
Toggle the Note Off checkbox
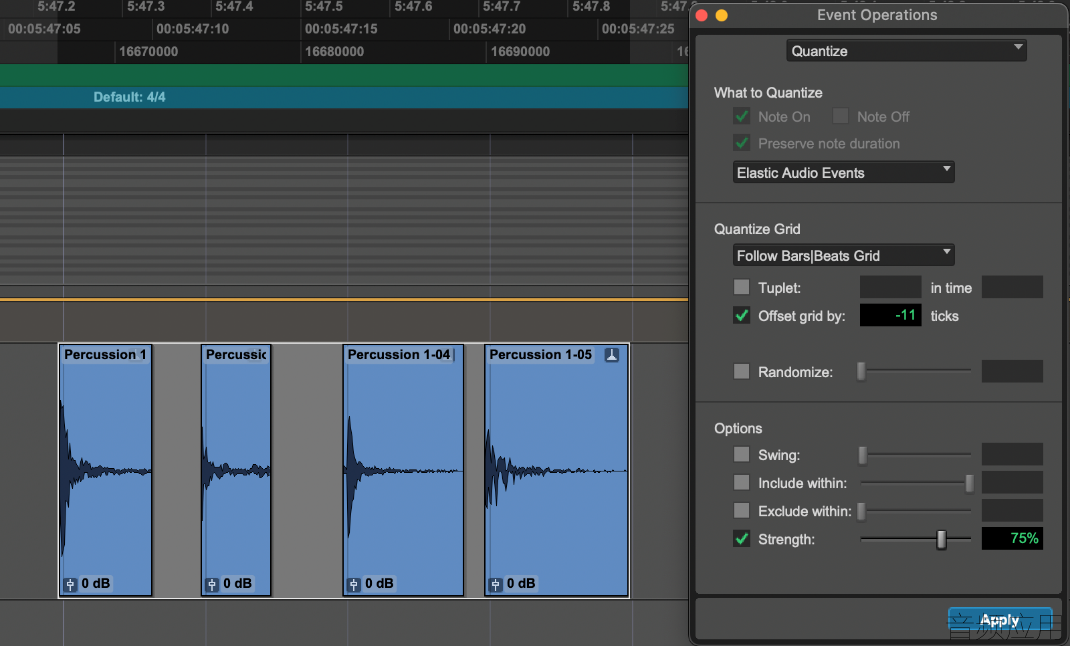click(x=840, y=117)
